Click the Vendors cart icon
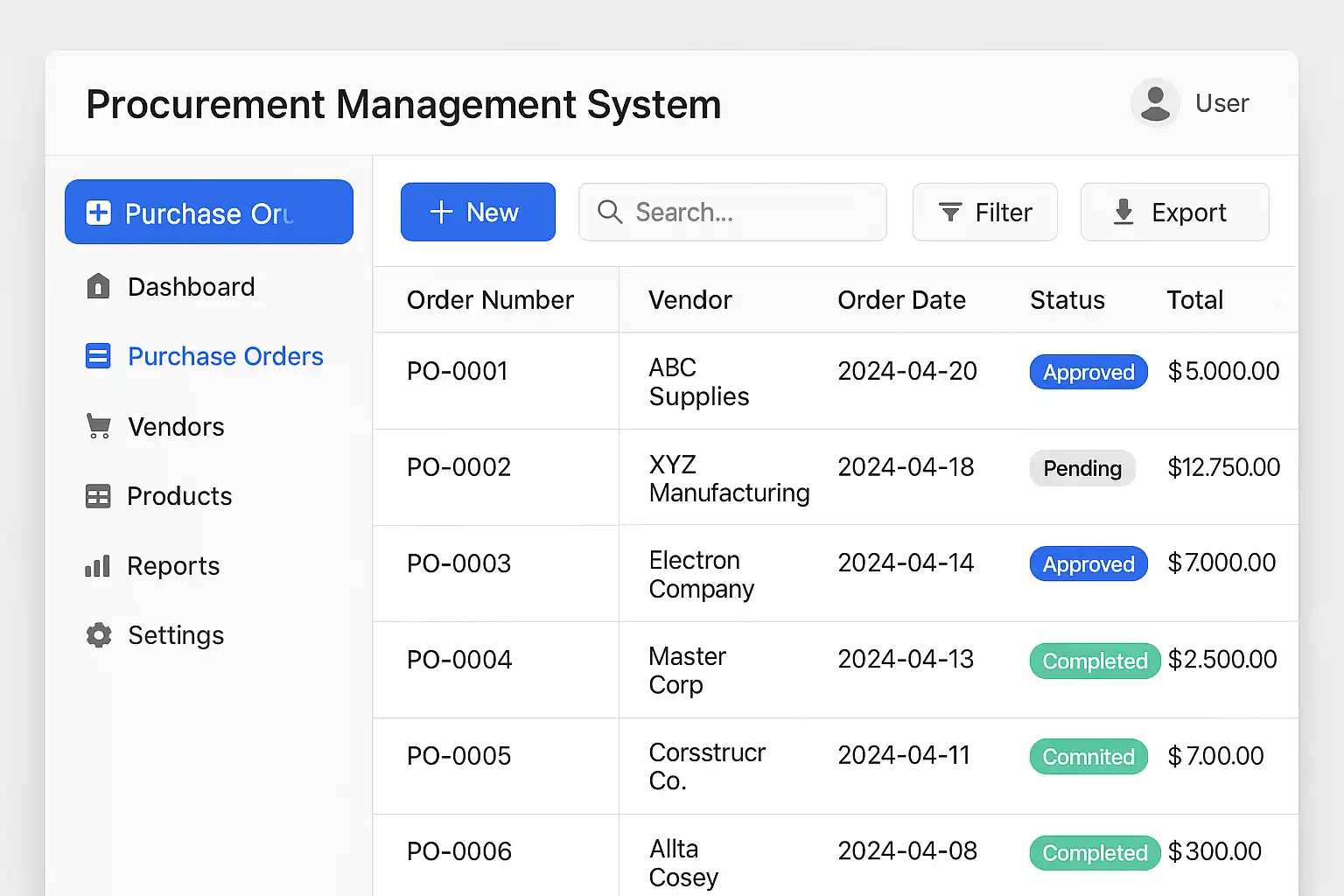This screenshot has height=896, width=1344. click(x=98, y=426)
